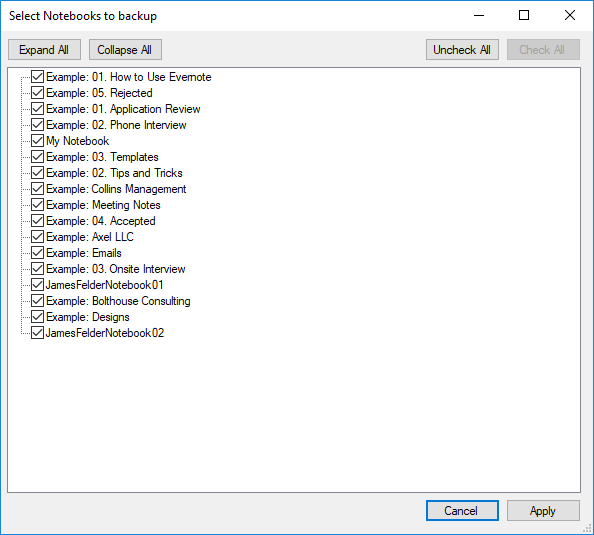Cancel the backup selection dialog
Image resolution: width=594 pixels, height=535 pixels.
462,511
